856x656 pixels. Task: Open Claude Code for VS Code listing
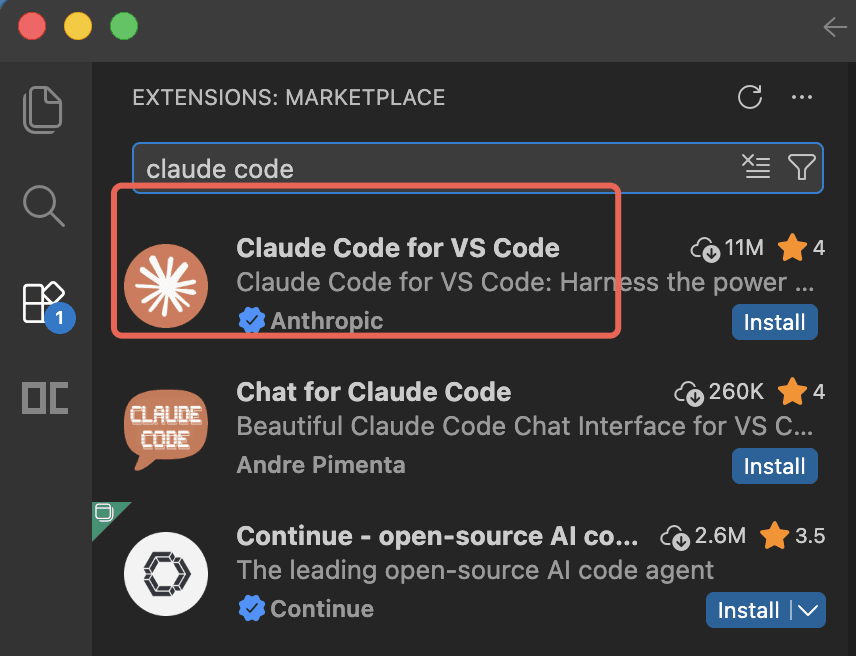click(398, 248)
